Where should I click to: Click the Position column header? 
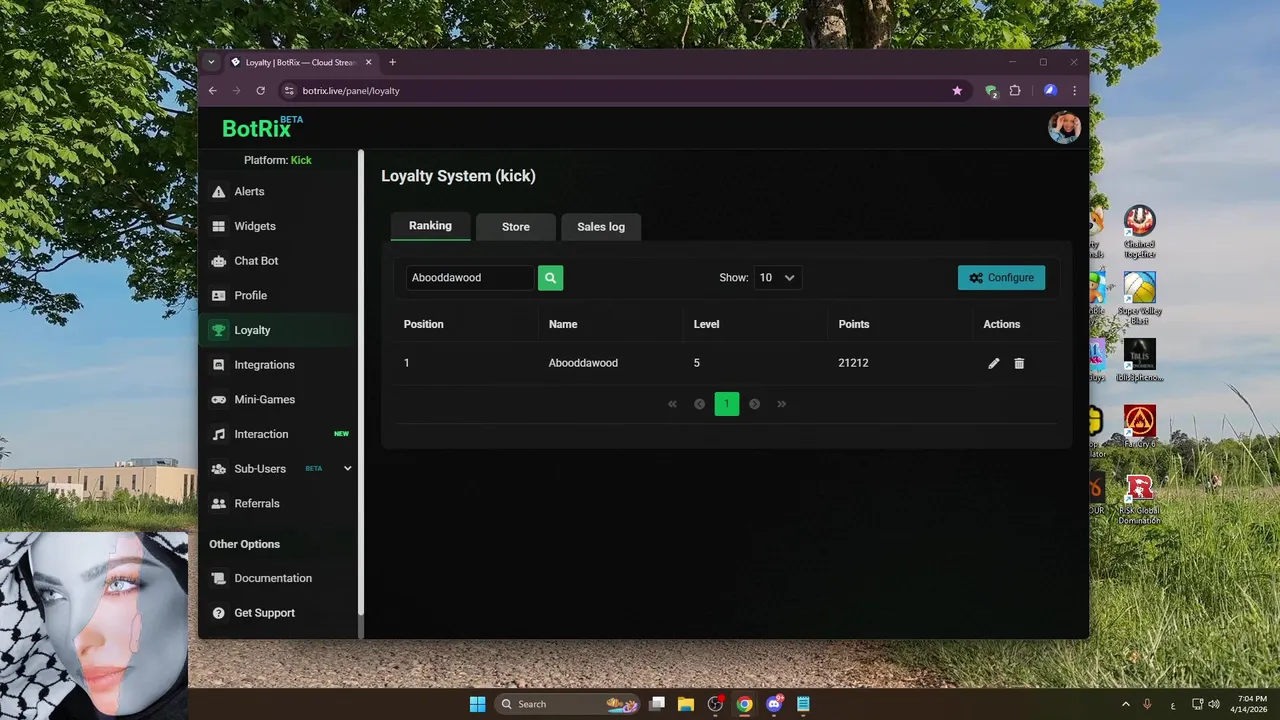(x=424, y=324)
